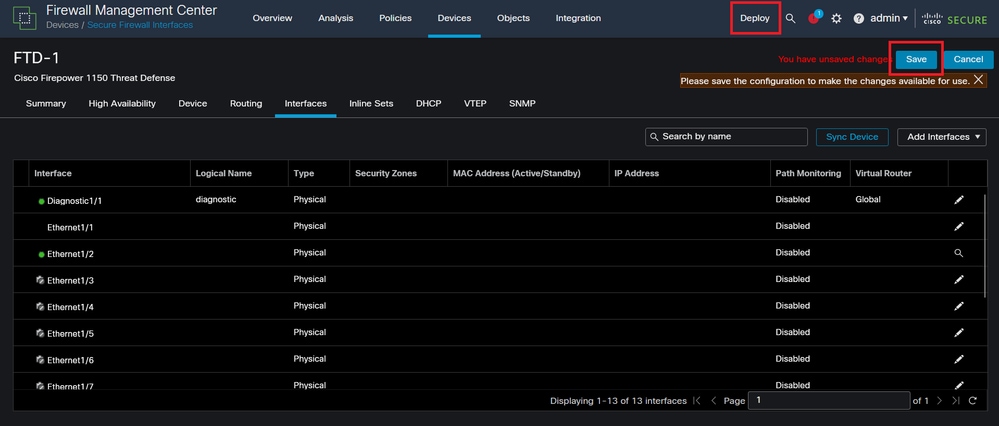Sort by the Interface column header
The height and width of the screenshot is (426, 999).
click(53, 173)
